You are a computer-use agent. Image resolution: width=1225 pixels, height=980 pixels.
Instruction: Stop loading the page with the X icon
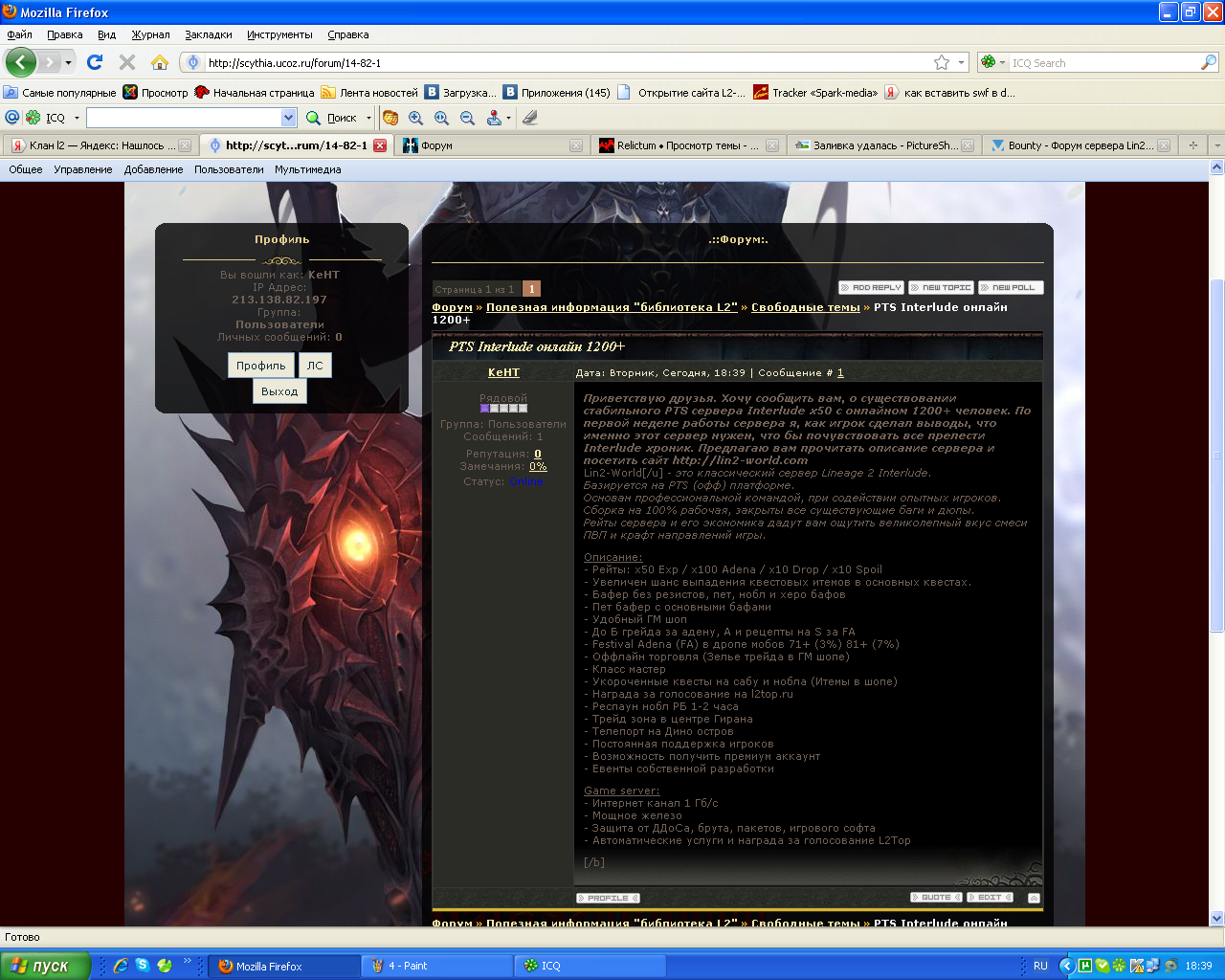click(127, 62)
